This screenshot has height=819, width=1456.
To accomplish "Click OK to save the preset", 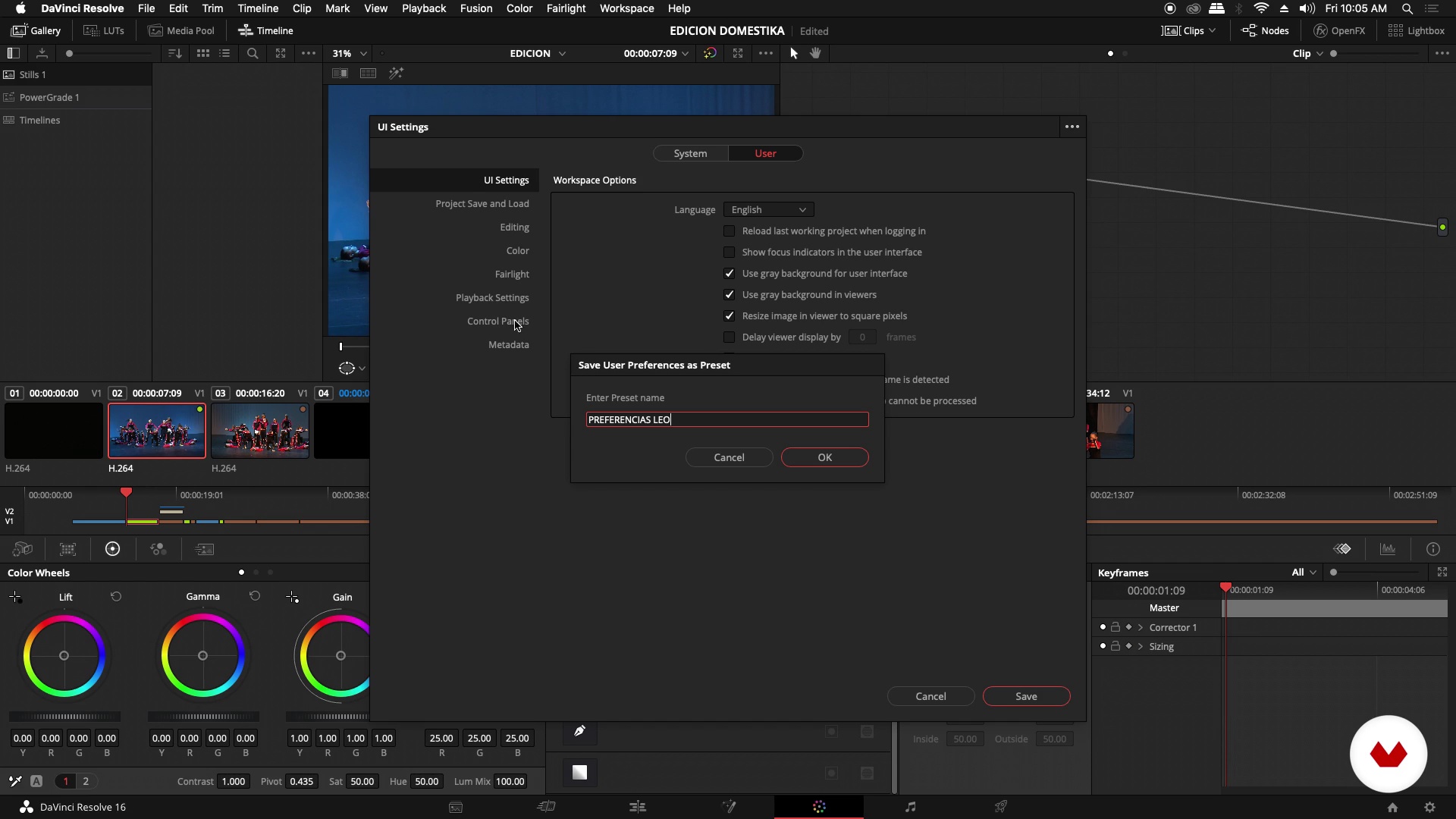I will (x=824, y=457).
